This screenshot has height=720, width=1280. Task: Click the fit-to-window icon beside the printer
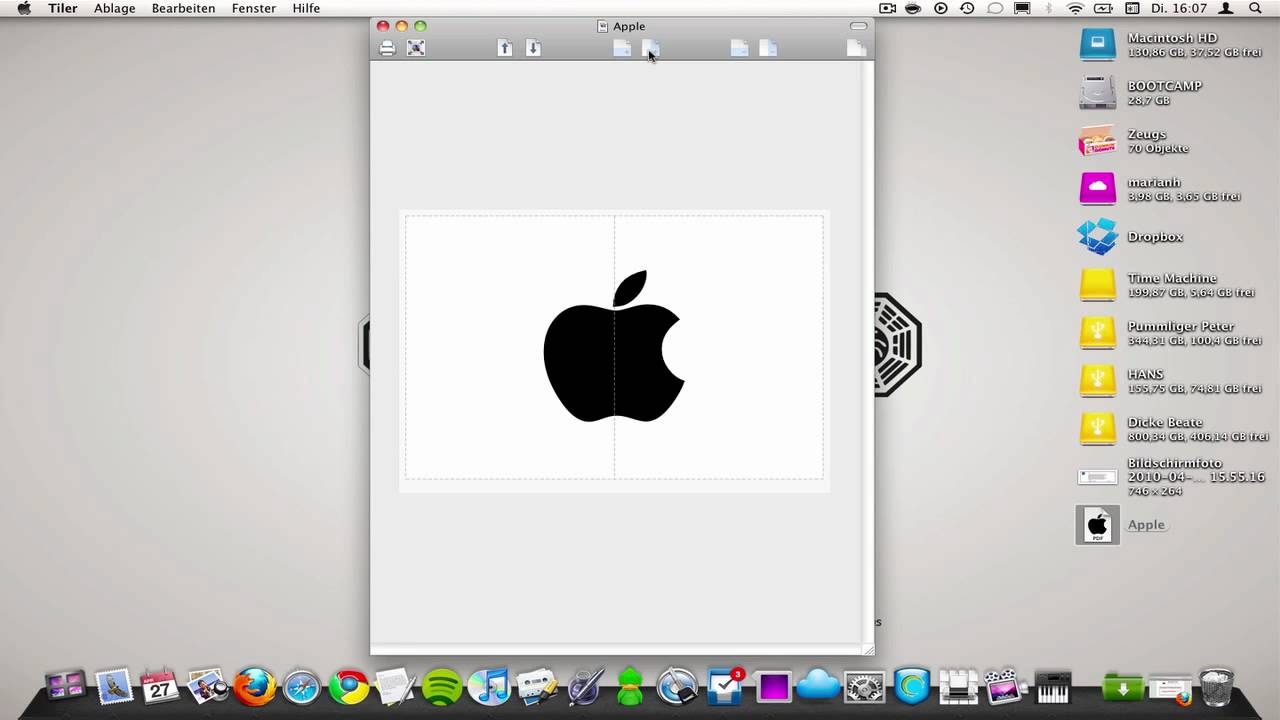[416, 48]
